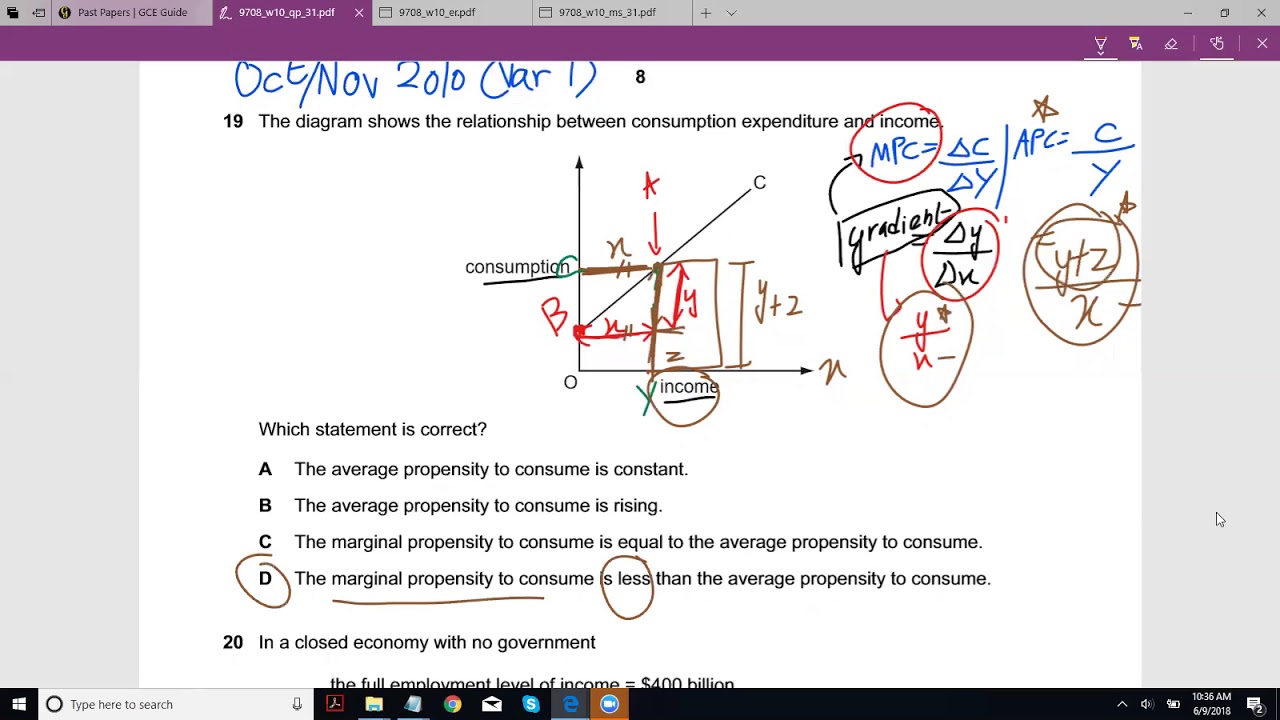Image resolution: width=1280 pixels, height=720 pixels.
Task: Minimize the Edge browser window
Action: 1187,13
